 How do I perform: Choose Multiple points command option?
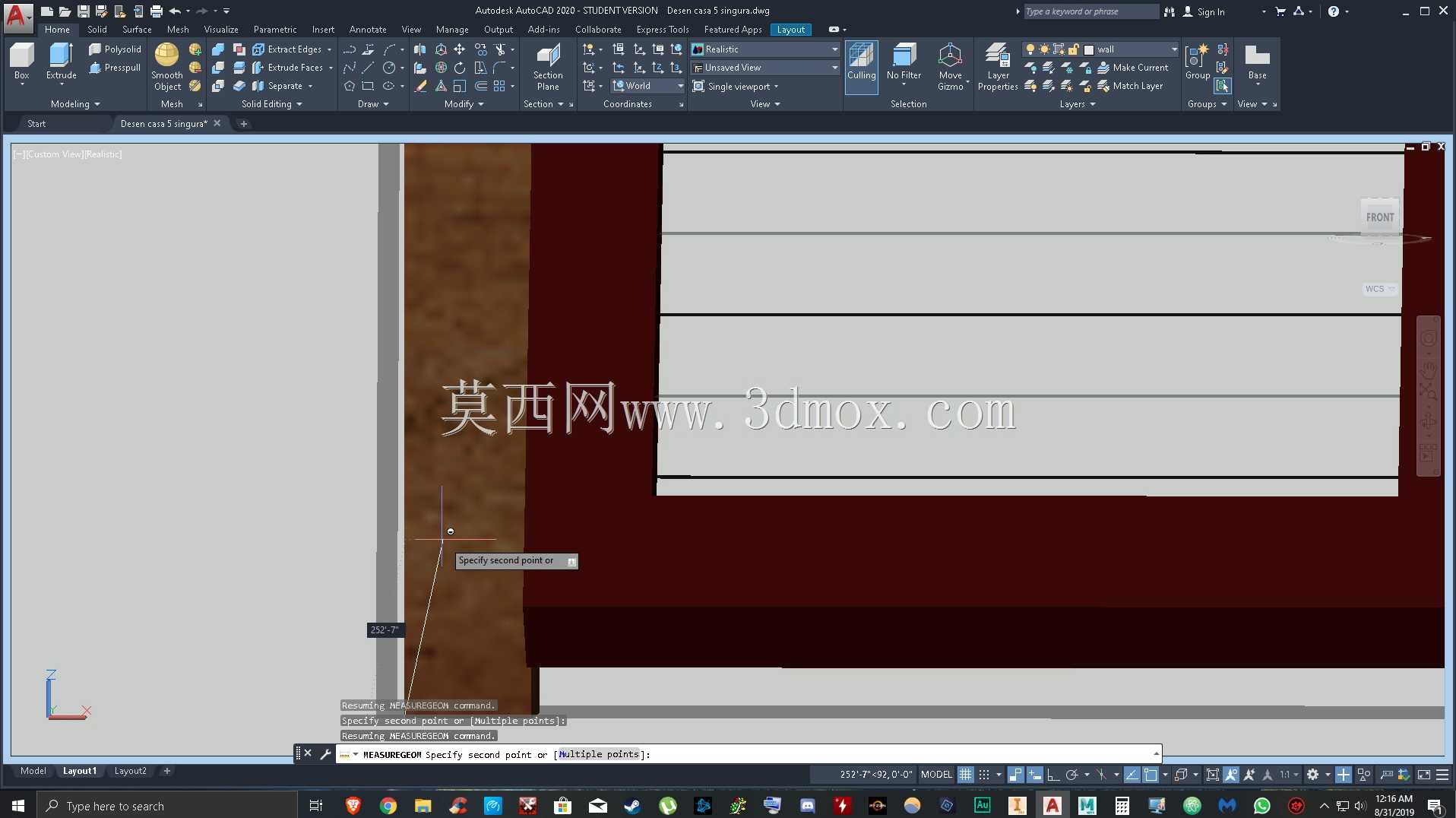[599, 754]
